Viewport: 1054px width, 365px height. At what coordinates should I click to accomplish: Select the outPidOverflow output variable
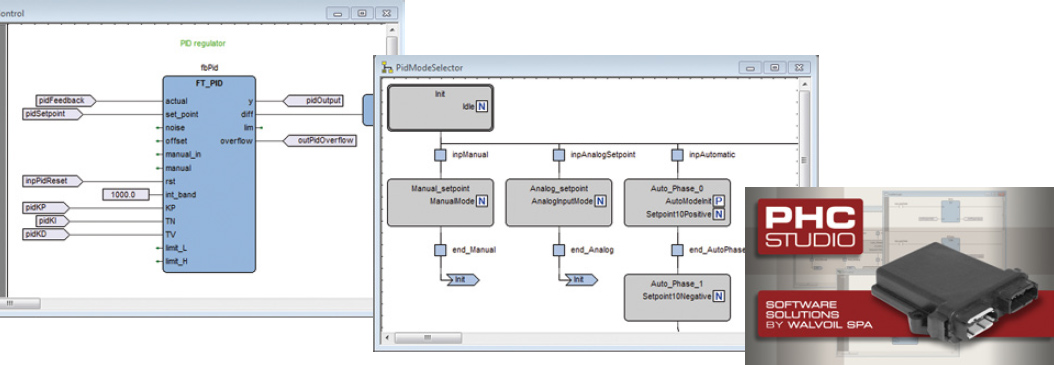319,140
